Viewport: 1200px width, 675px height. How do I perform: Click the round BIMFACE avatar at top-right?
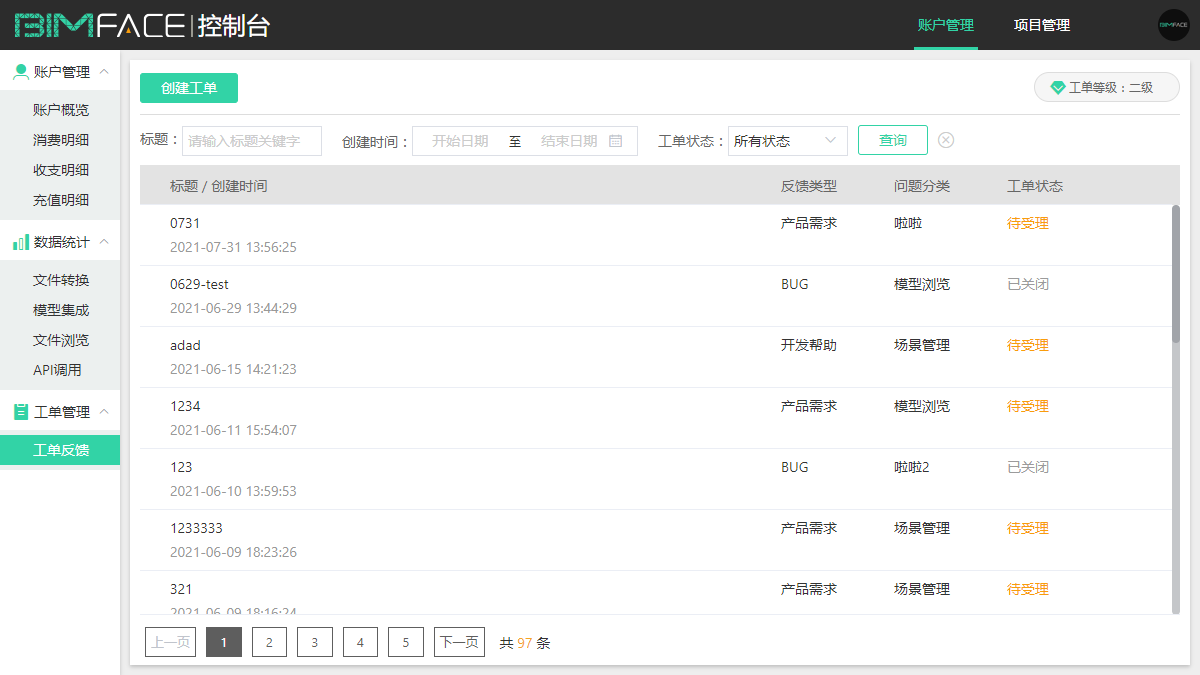coord(1174,24)
